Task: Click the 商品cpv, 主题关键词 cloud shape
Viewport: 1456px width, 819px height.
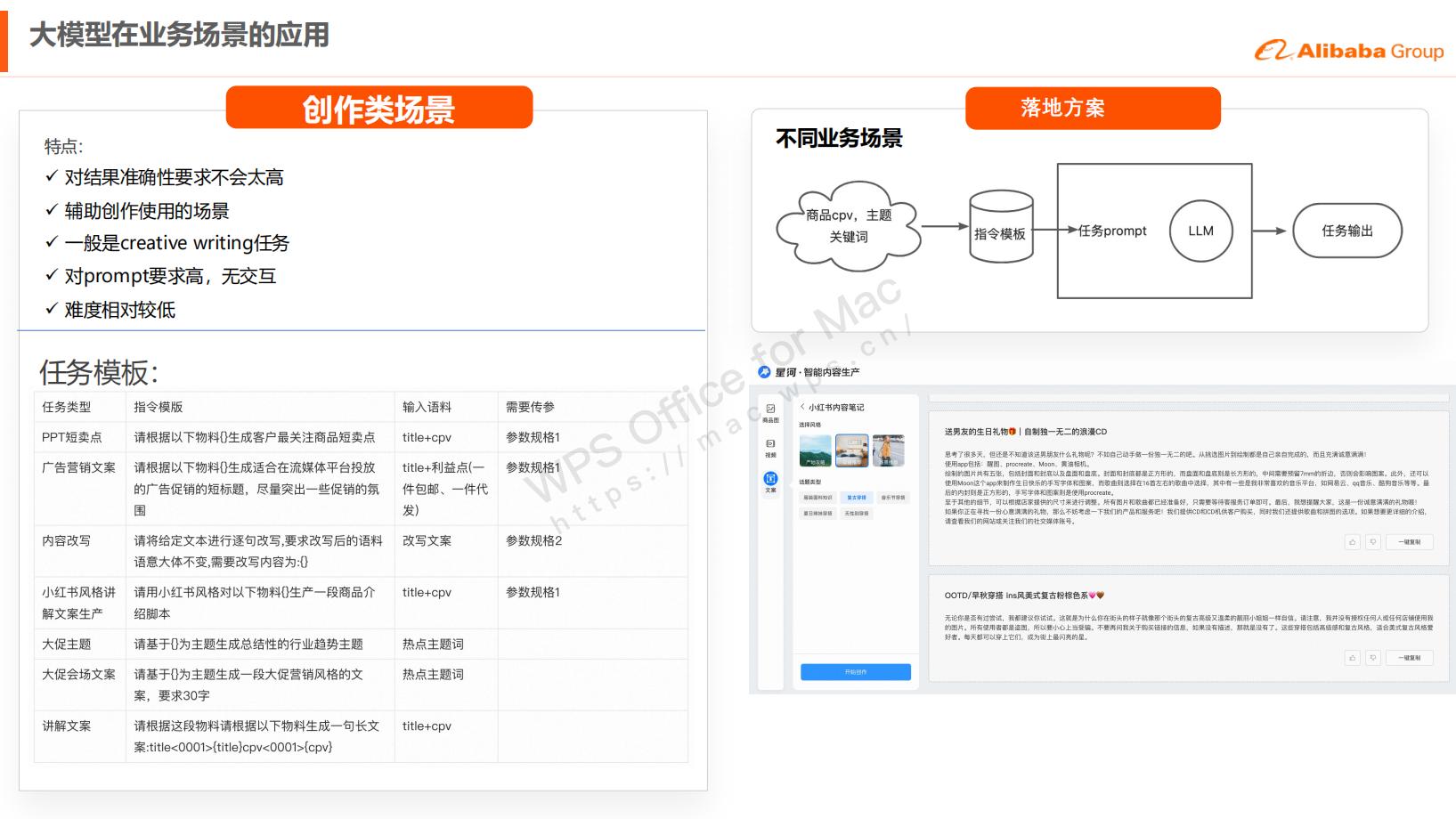Action: click(849, 225)
